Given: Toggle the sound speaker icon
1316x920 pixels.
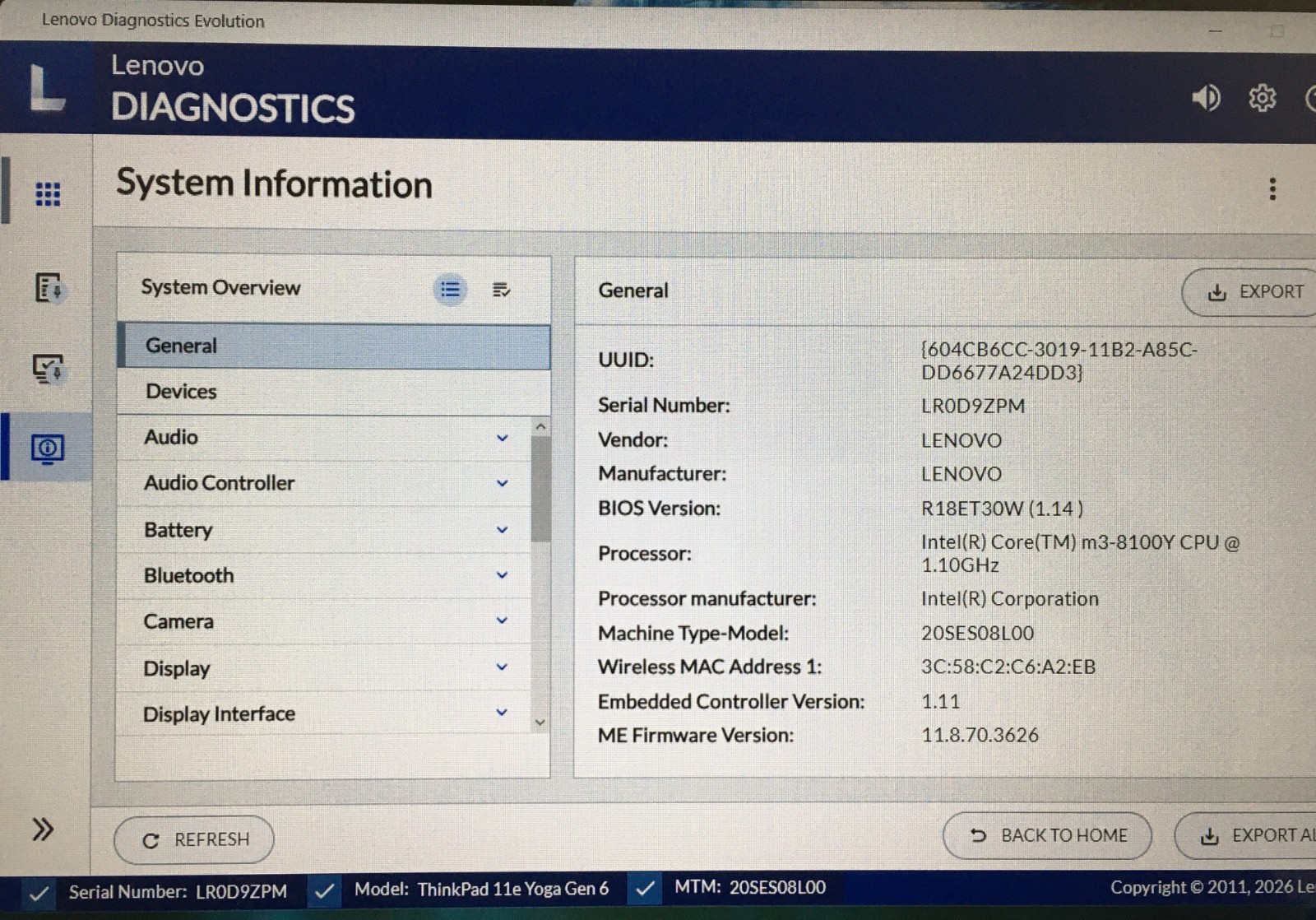Looking at the screenshot, I should pyautogui.click(x=1206, y=98).
